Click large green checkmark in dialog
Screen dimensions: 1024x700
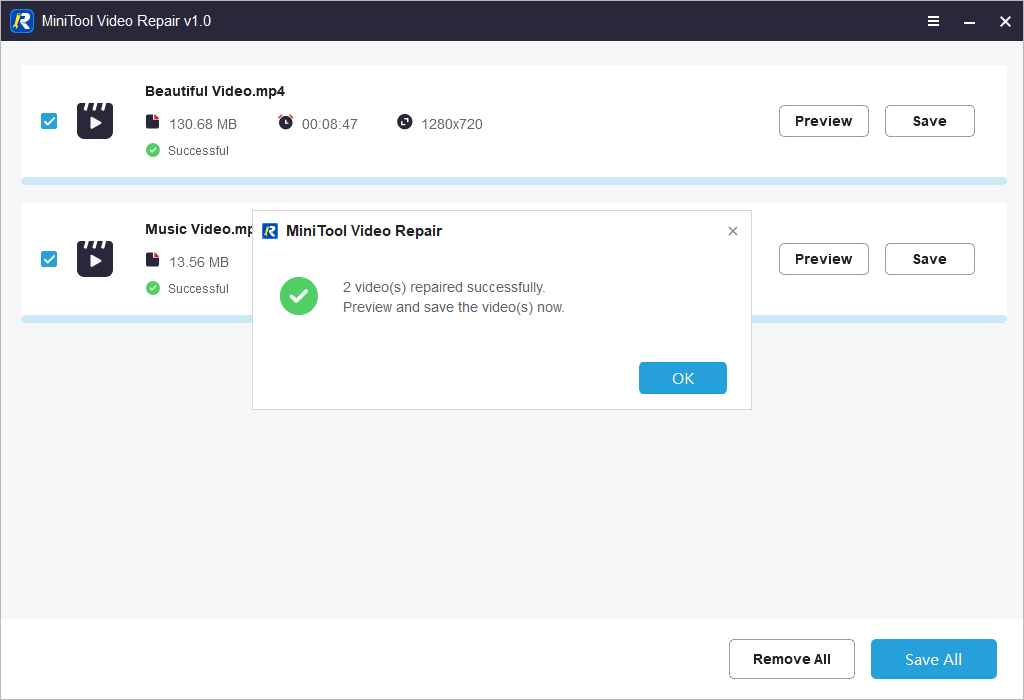pyautogui.click(x=299, y=296)
